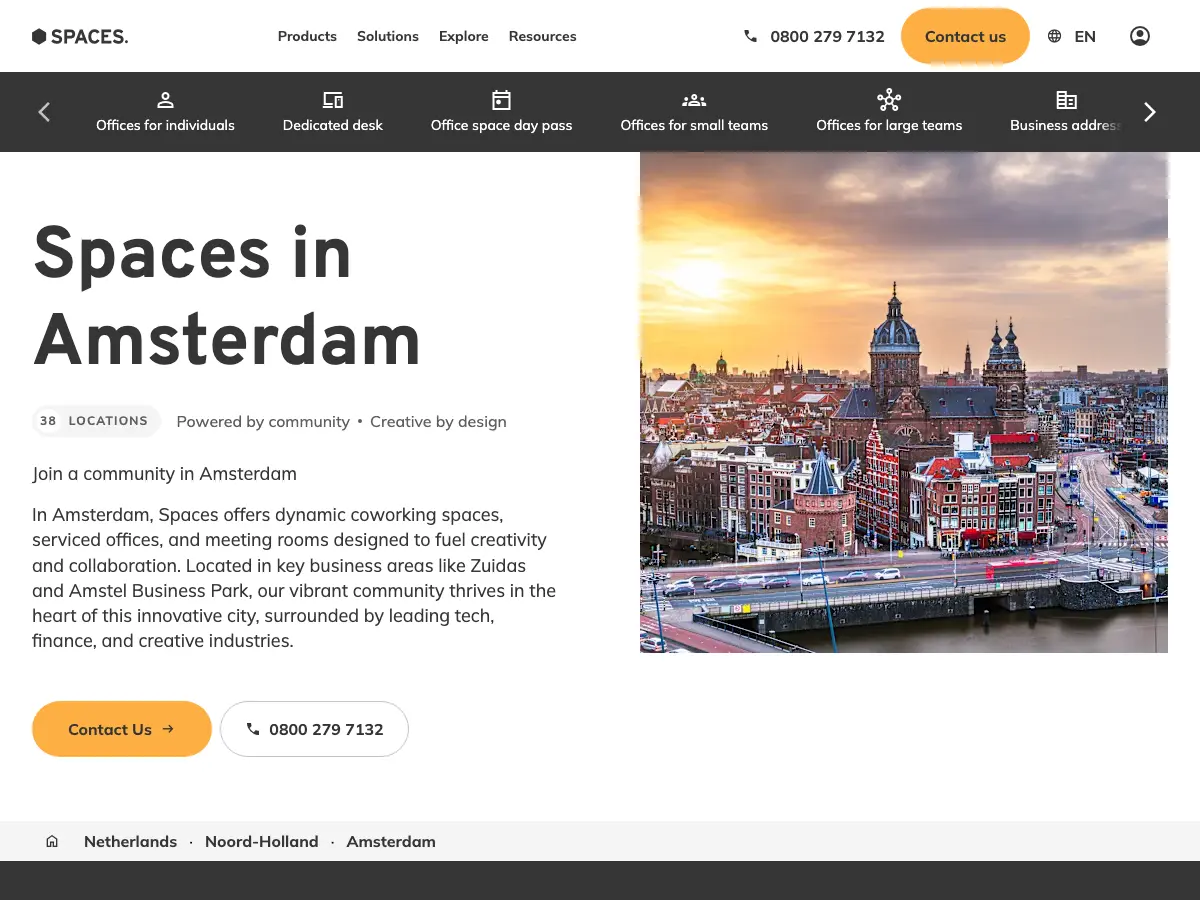Click 'Join a community in Amsterdam' text
The image size is (1200, 900).
[164, 474]
